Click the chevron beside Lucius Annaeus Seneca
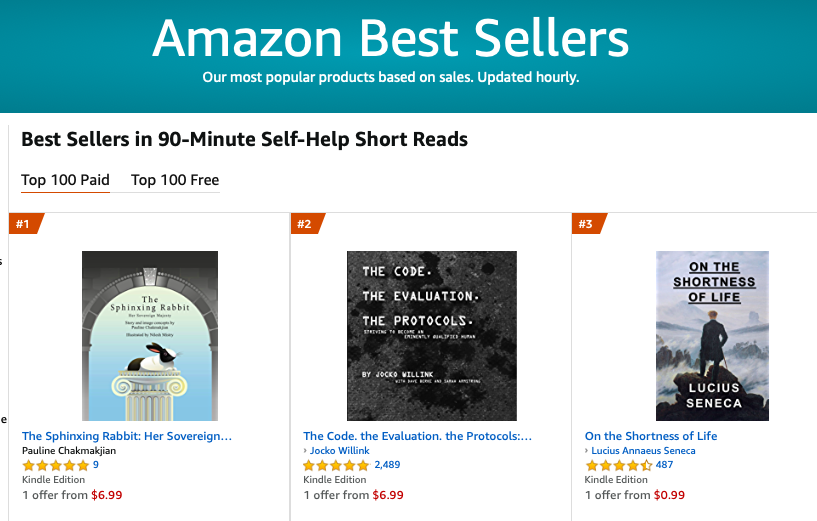 [x=587, y=451]
